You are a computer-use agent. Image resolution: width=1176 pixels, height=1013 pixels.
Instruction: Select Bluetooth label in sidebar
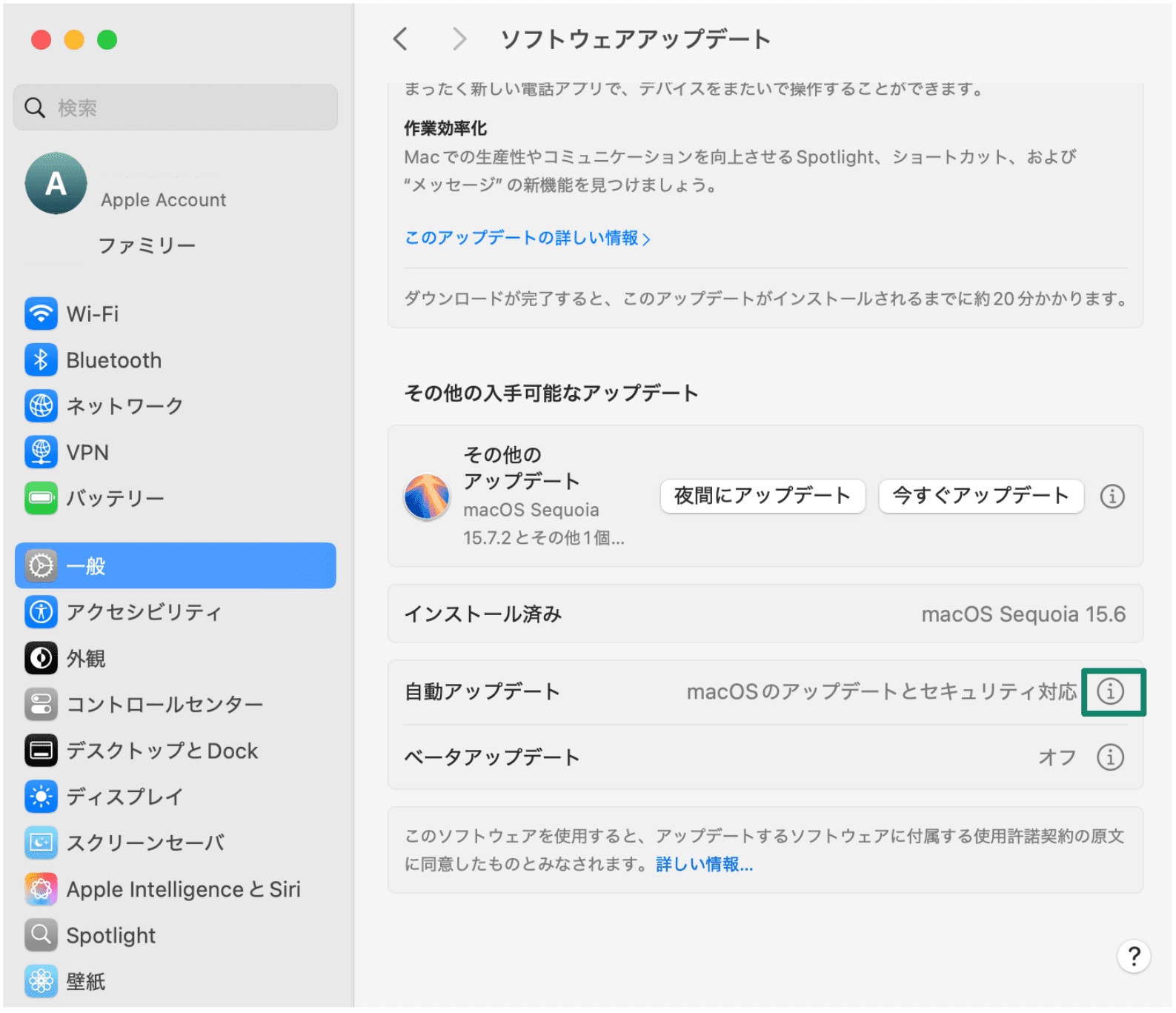pyautogui.click(x=114, y=360)
